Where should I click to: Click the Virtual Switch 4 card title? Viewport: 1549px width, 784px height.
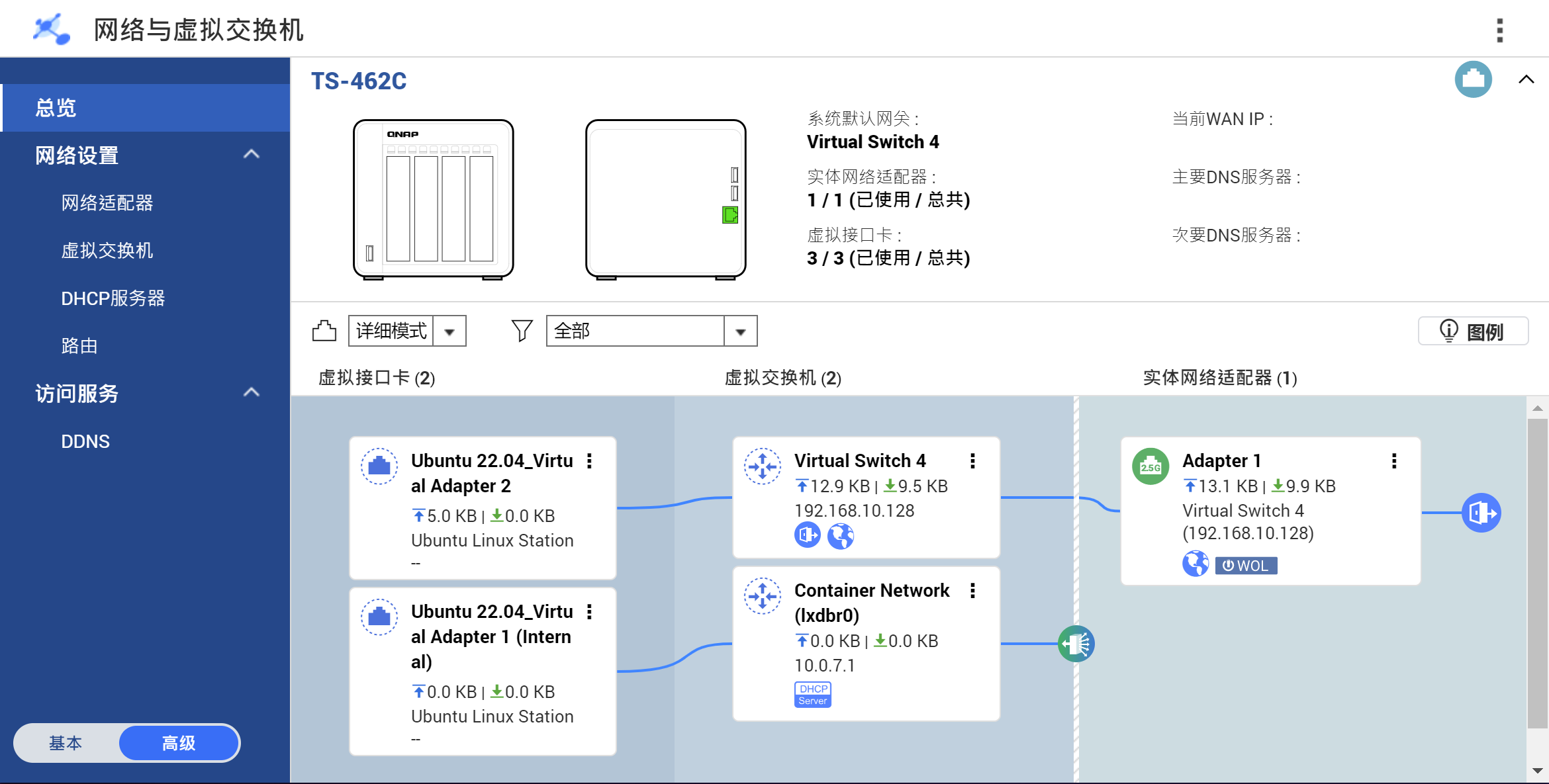pyautogui.click(x=860, y=461)
